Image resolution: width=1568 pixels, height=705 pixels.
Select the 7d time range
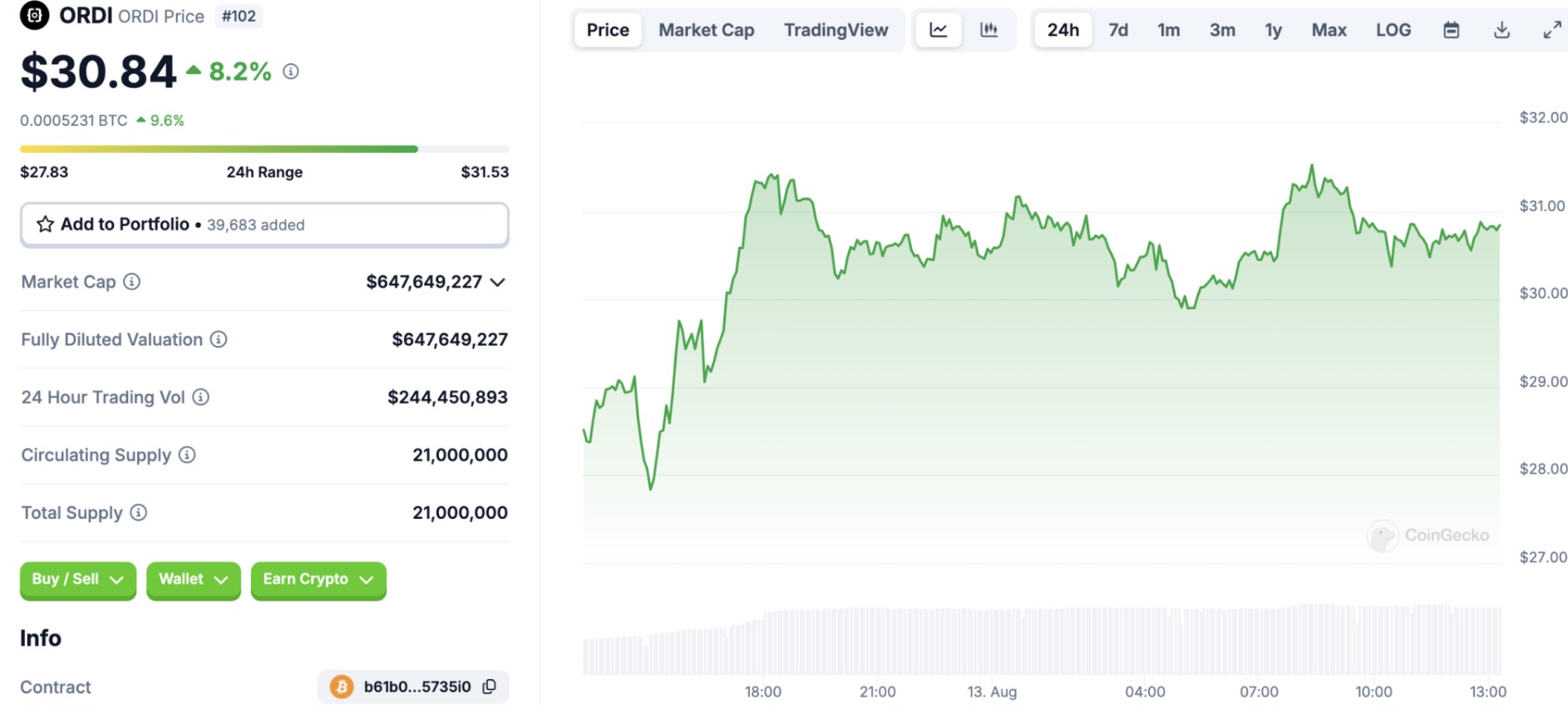[x=1118, y=30]
